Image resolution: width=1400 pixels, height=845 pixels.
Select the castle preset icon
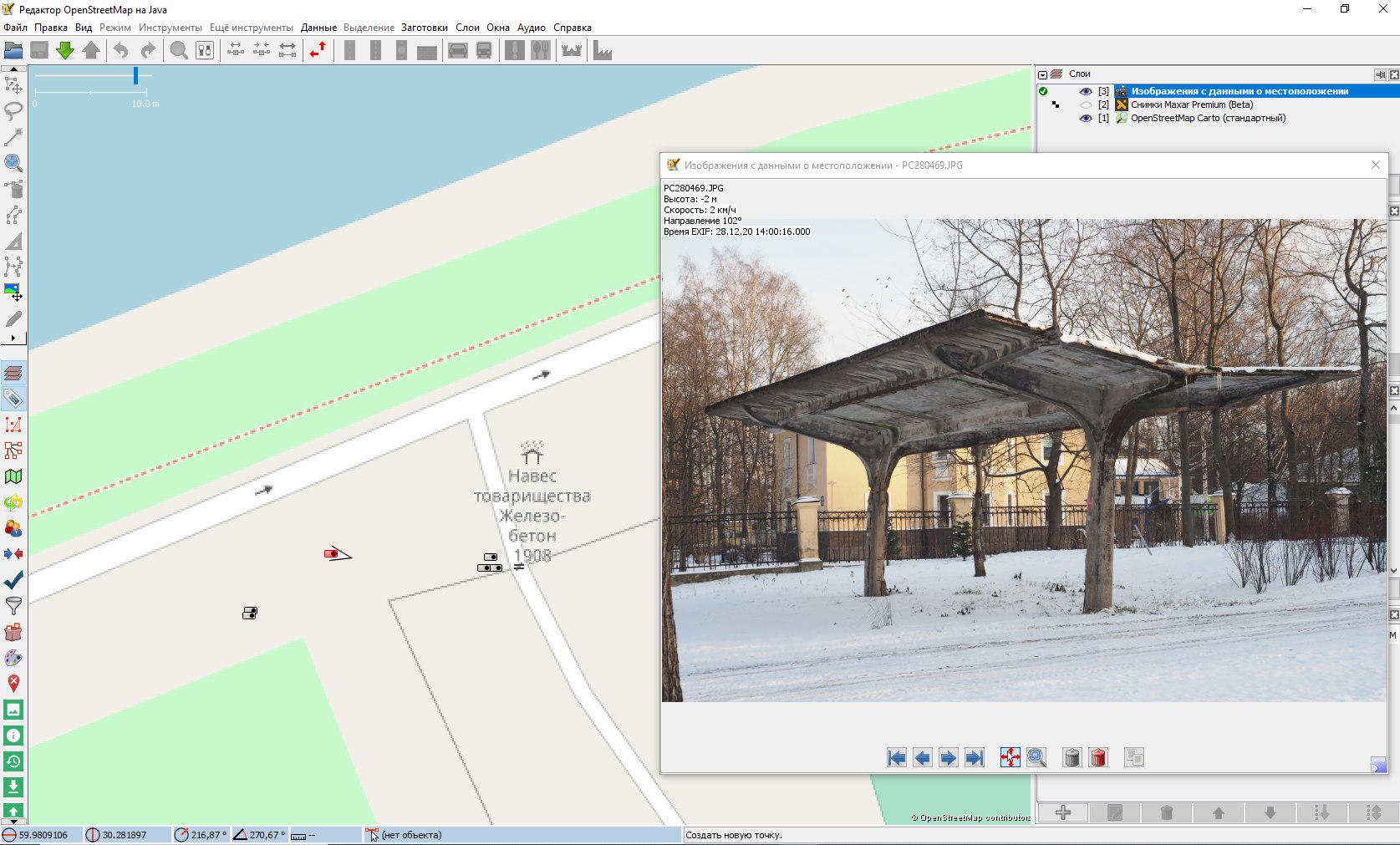click(x=572, y=51)
